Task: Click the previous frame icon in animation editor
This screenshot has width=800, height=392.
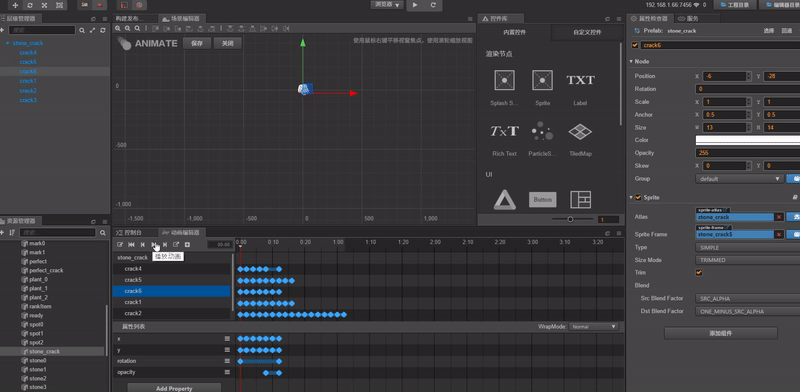Action: pos(142,244)
